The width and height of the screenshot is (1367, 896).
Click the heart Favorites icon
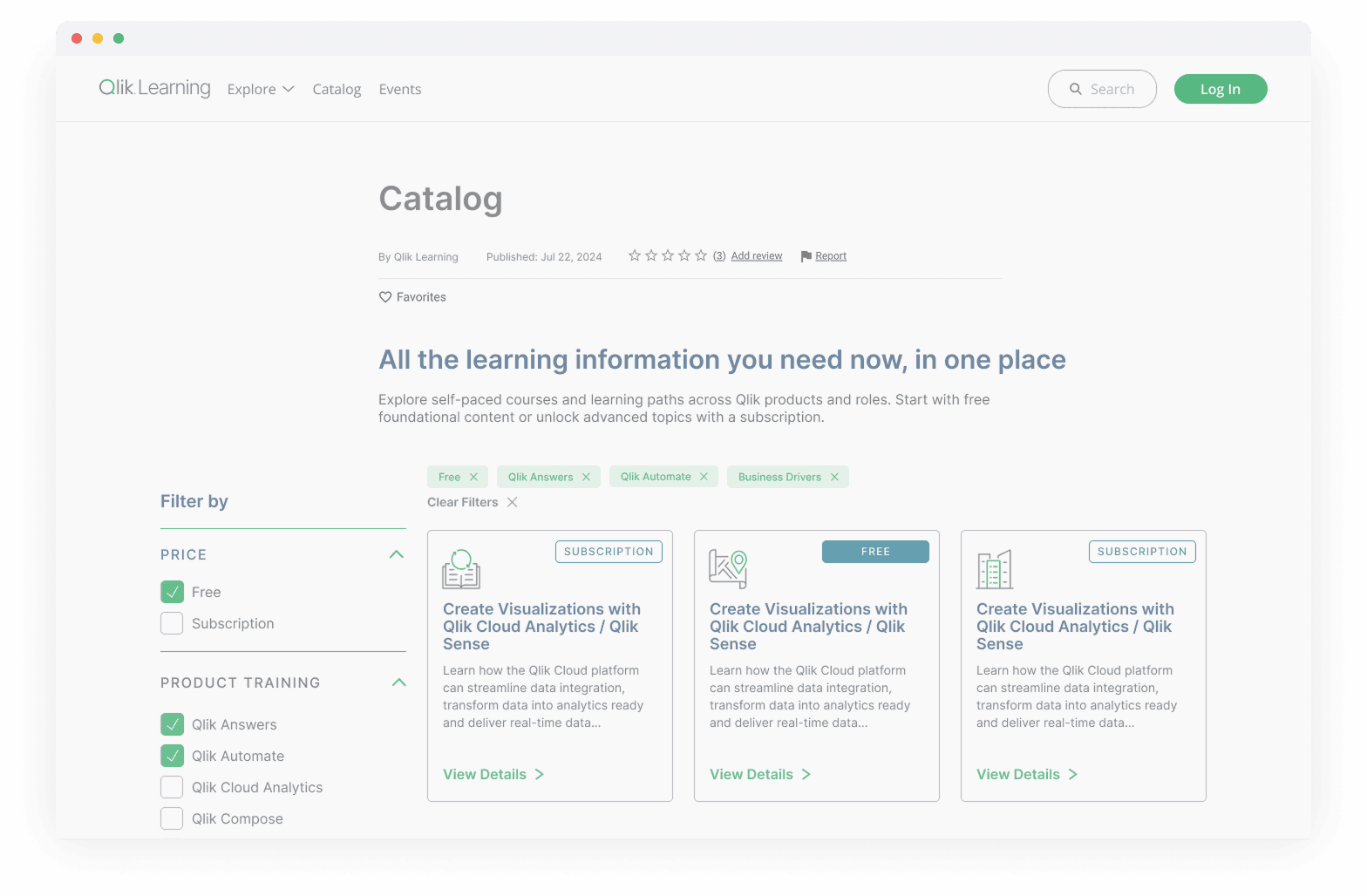pyautogui.click(x=385, y=297)
